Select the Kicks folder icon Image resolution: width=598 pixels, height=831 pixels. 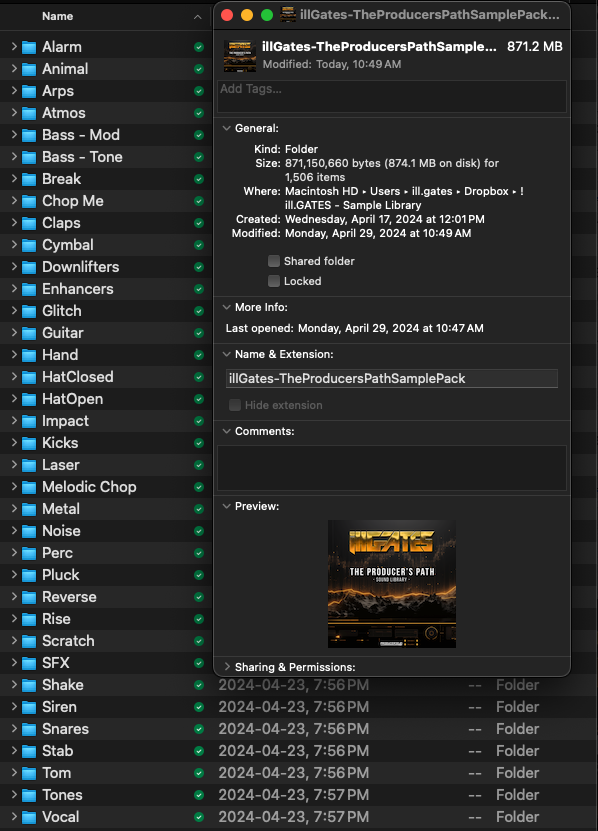click(x=29, y=443)
